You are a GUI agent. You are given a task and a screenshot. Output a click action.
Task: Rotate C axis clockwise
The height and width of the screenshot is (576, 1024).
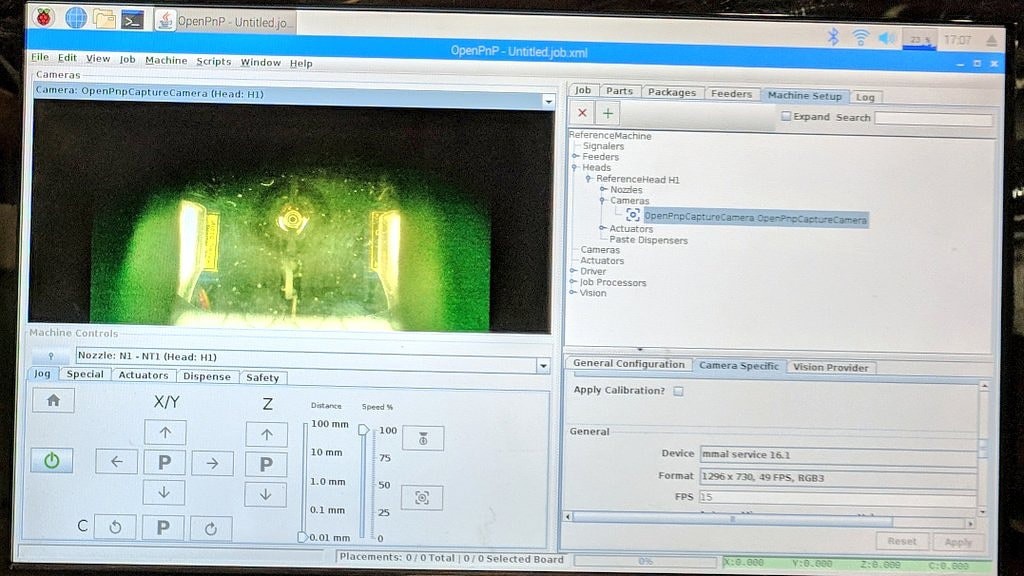click(x=211, y=529)
